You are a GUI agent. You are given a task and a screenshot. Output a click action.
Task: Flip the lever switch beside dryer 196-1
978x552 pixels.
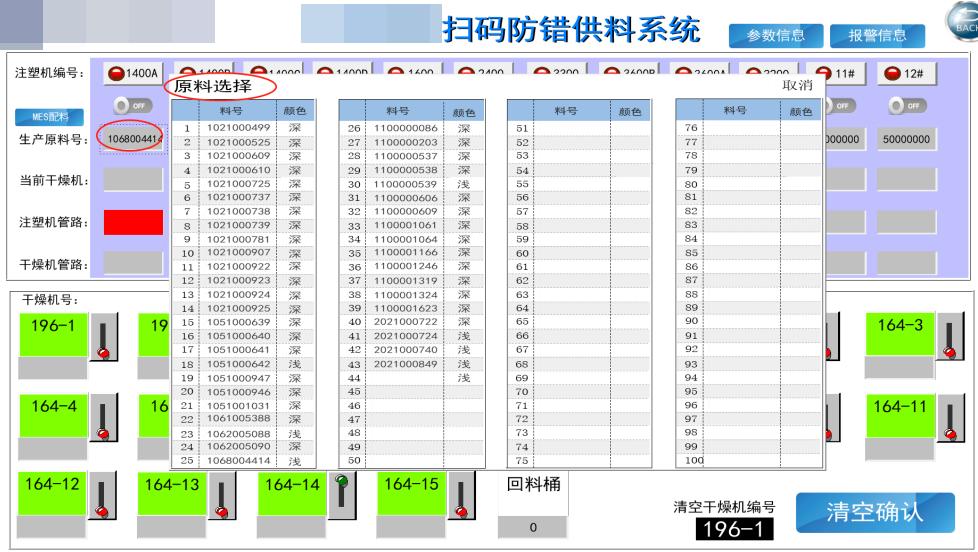(x=104, y=337)
